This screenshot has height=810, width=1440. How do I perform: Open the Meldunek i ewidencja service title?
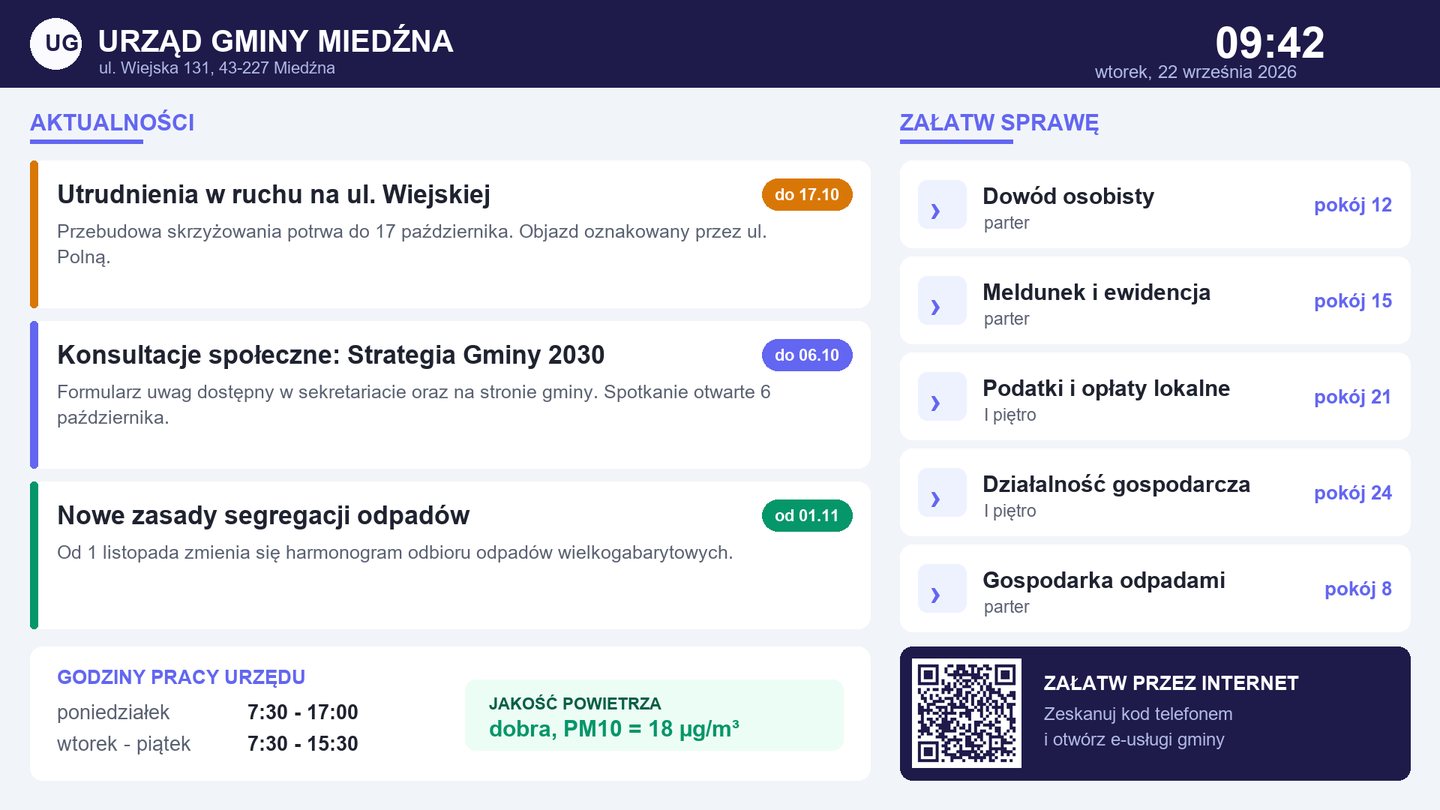coord(1096,292)
